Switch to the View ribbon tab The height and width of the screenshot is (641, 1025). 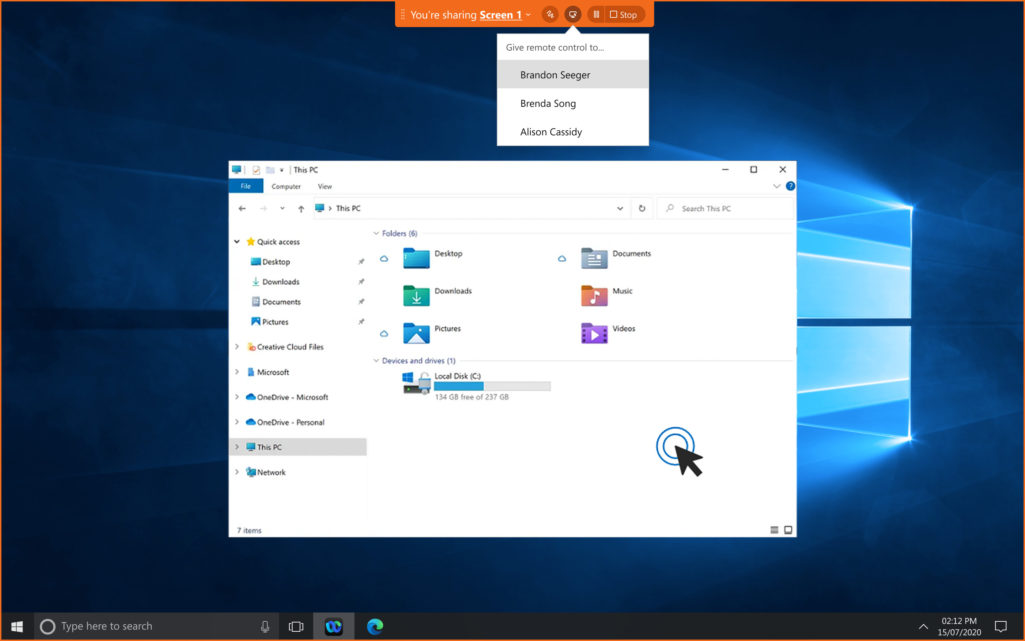tap(325, 186)
